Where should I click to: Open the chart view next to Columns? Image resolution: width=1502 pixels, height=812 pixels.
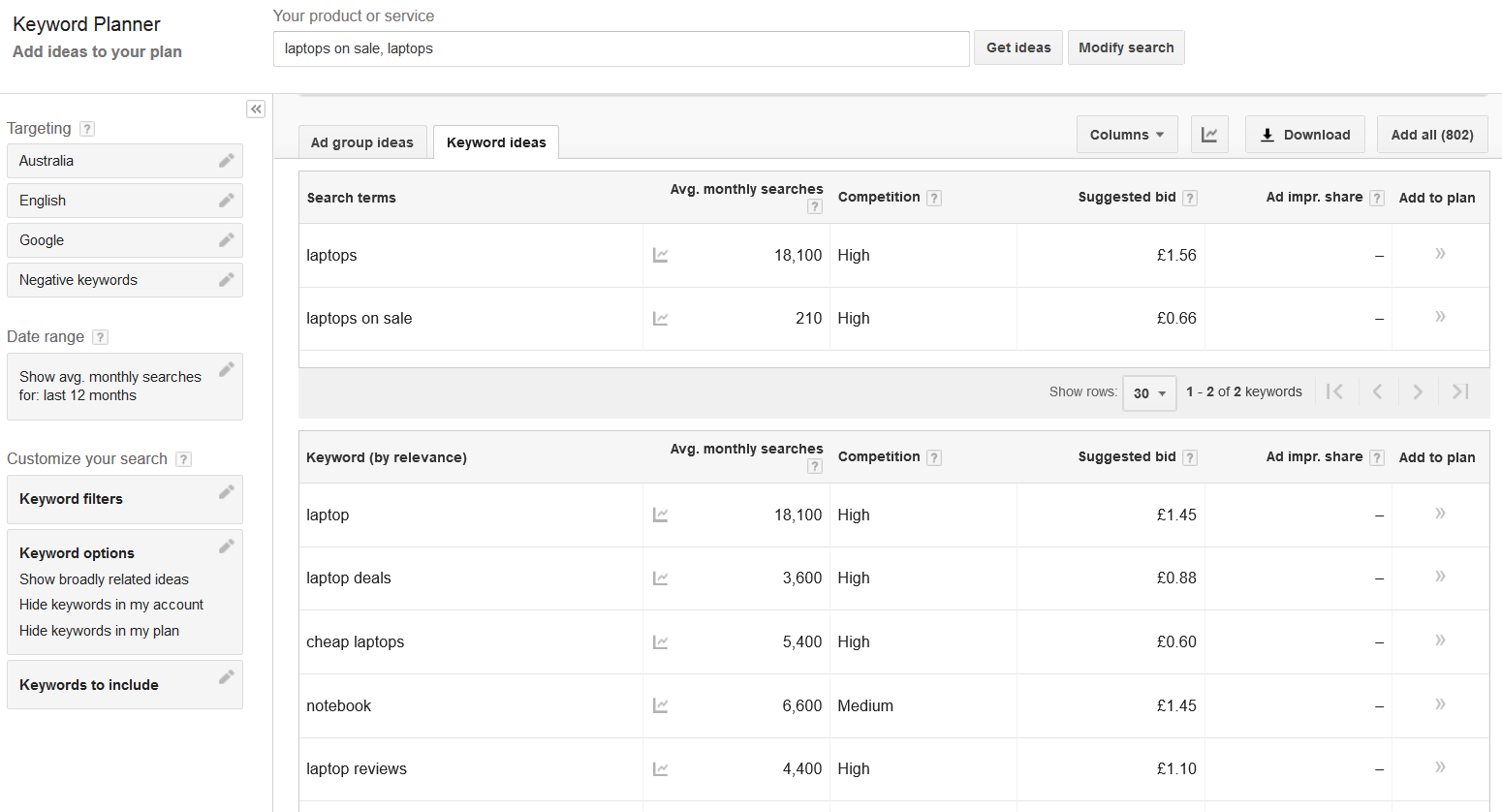click(1209, 135)
